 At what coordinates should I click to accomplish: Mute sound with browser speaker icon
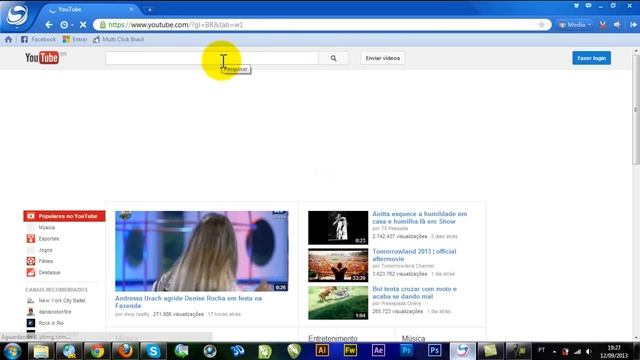click(x=617, y=25)
